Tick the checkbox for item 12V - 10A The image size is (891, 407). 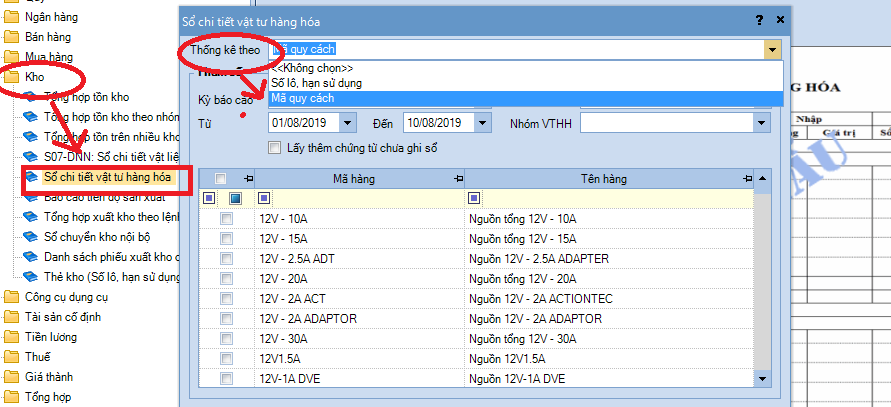coord(227,218)
